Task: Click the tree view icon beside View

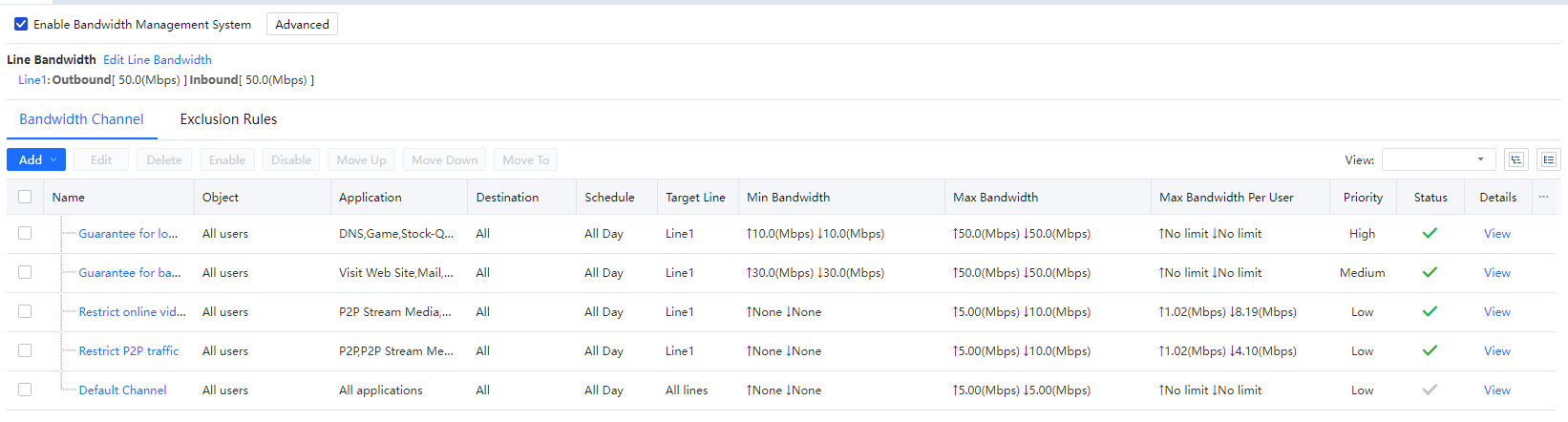Action: point(1515,159)
